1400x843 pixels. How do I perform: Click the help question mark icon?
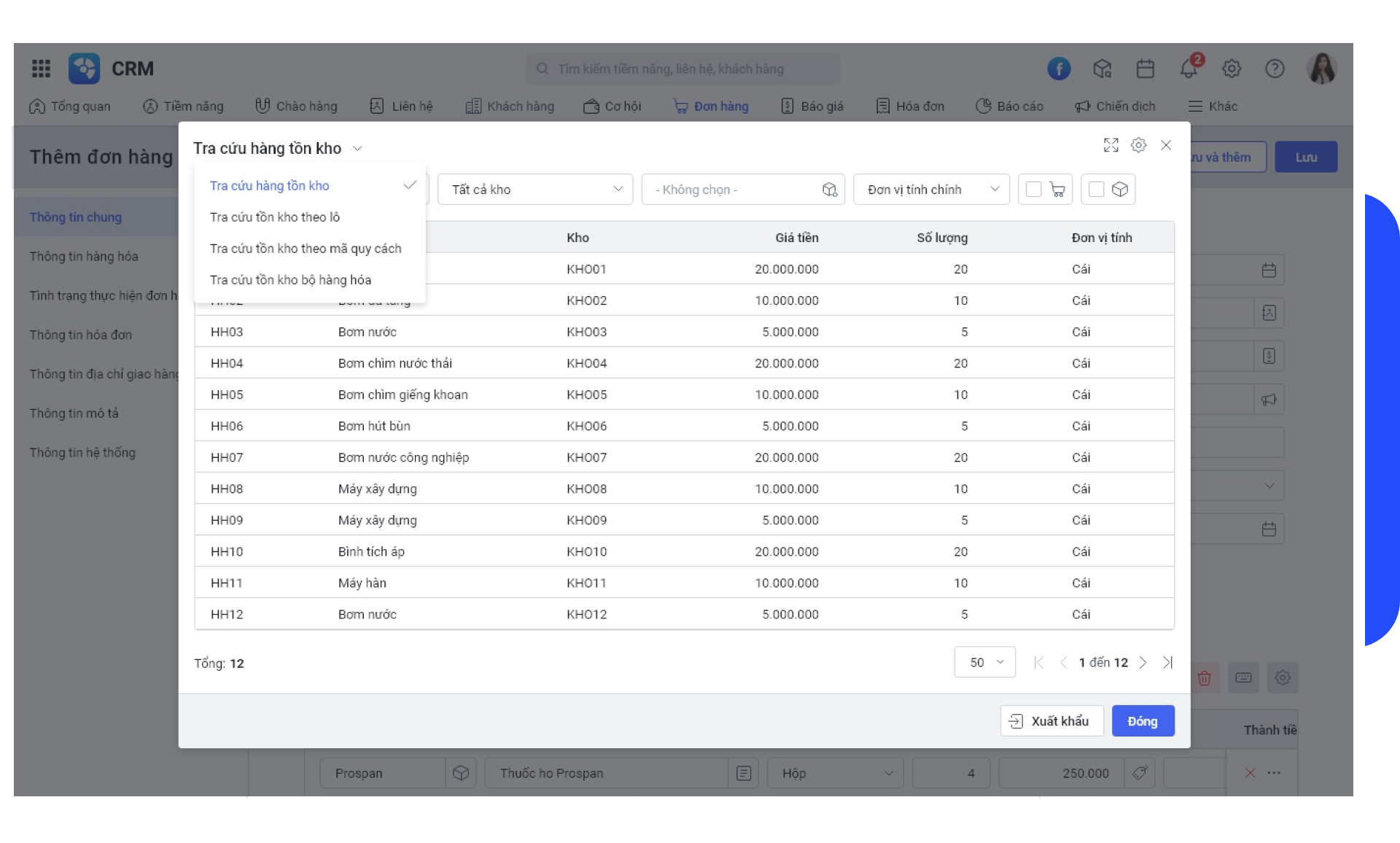click(1275, 69)
